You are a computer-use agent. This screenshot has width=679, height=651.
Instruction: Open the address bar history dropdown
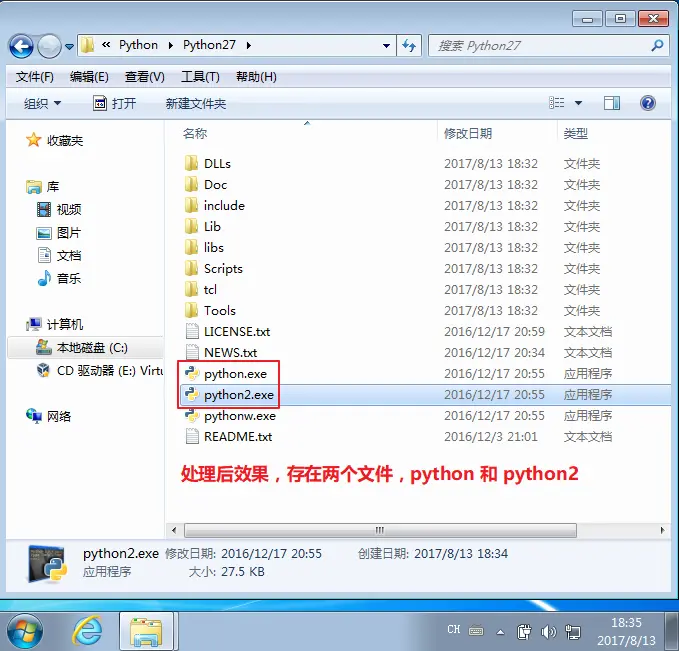coord(386,45)
